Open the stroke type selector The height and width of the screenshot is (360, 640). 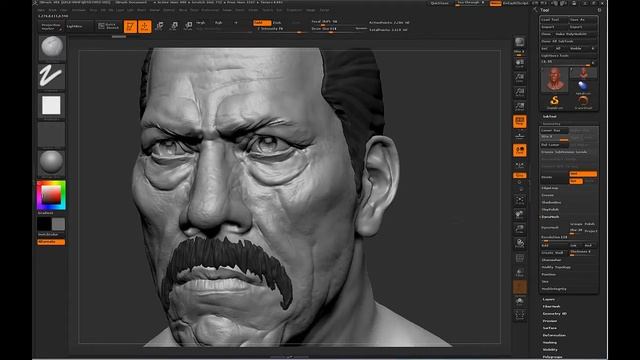[x=51, y=76]
